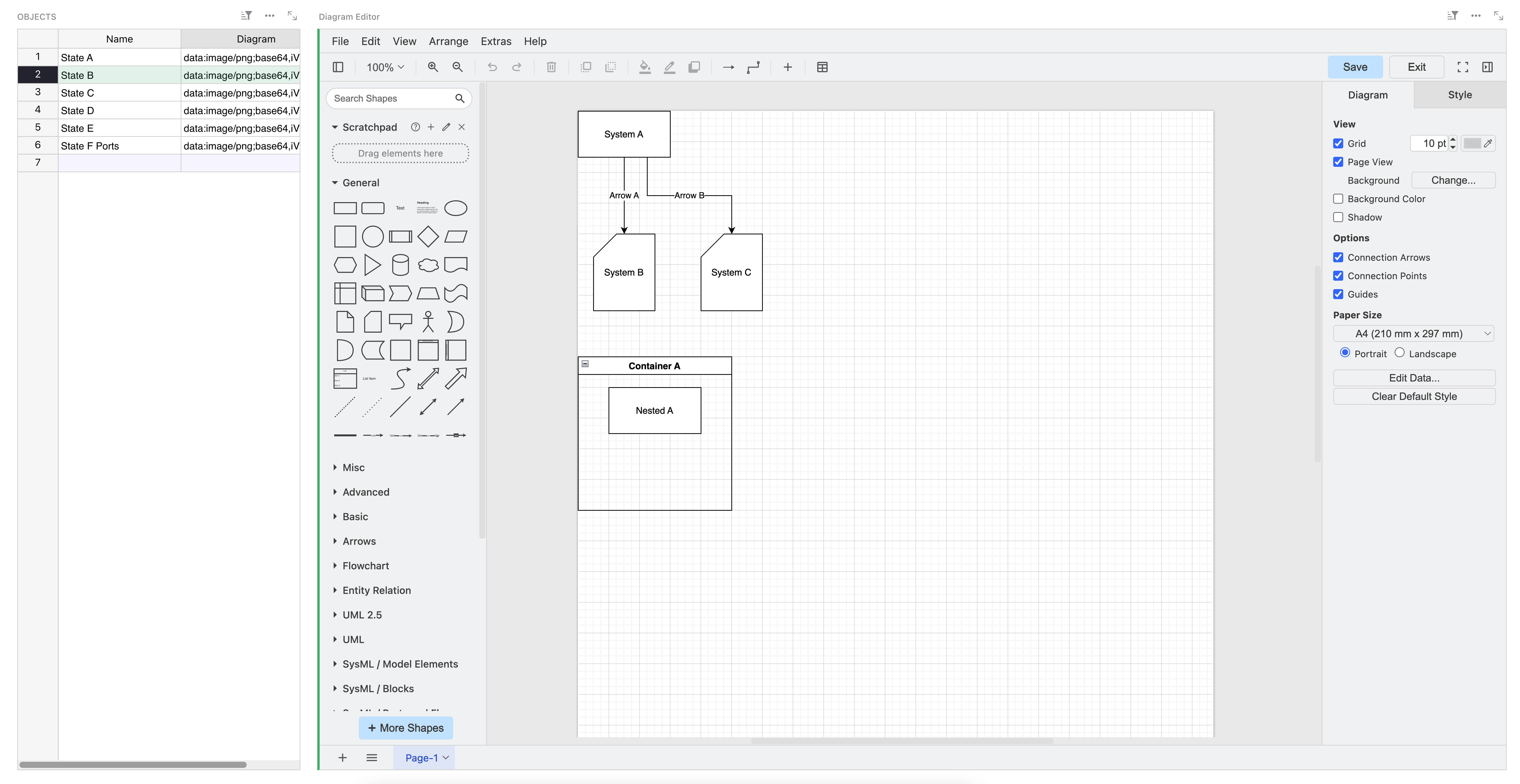Select the diamond shape in General
The height and width of the screenshot is (784, 1520).
[428, 237]
